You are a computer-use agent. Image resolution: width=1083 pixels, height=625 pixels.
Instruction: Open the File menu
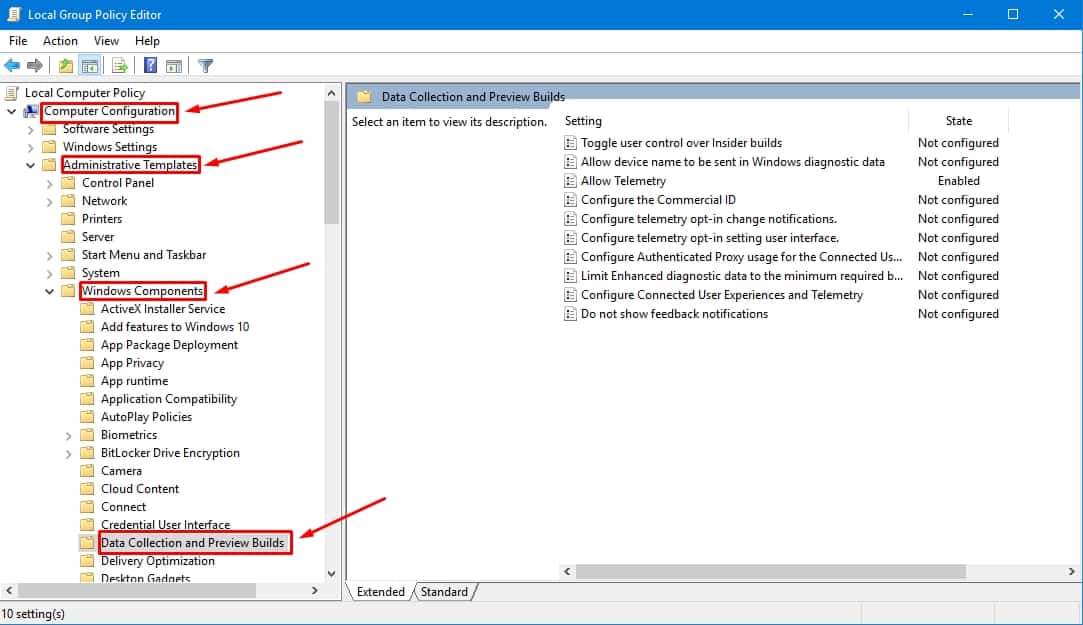click(x=18, y=41)
